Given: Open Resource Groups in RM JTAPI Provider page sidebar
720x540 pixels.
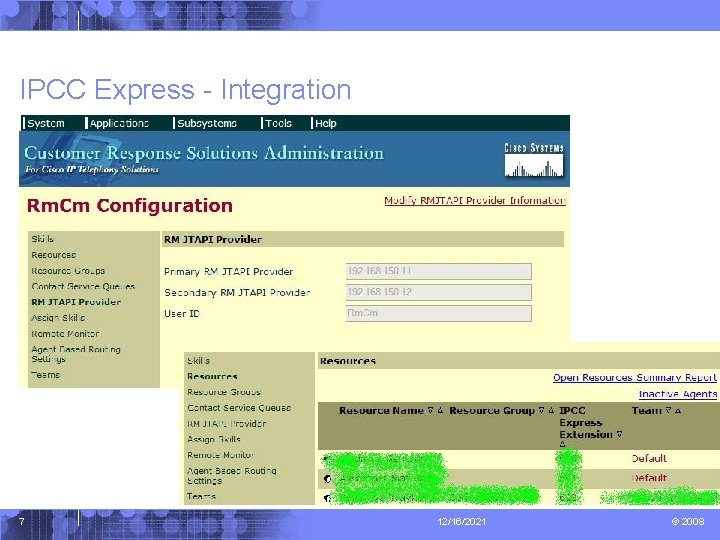Looking at the screenshot, I should tap(68, 271).
